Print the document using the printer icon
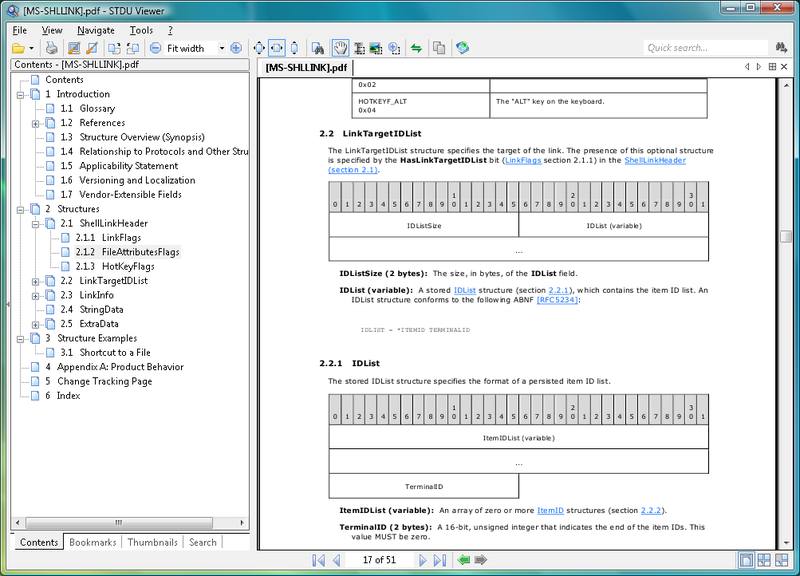This screenshot has width=800, height=576. pos(52,48)
